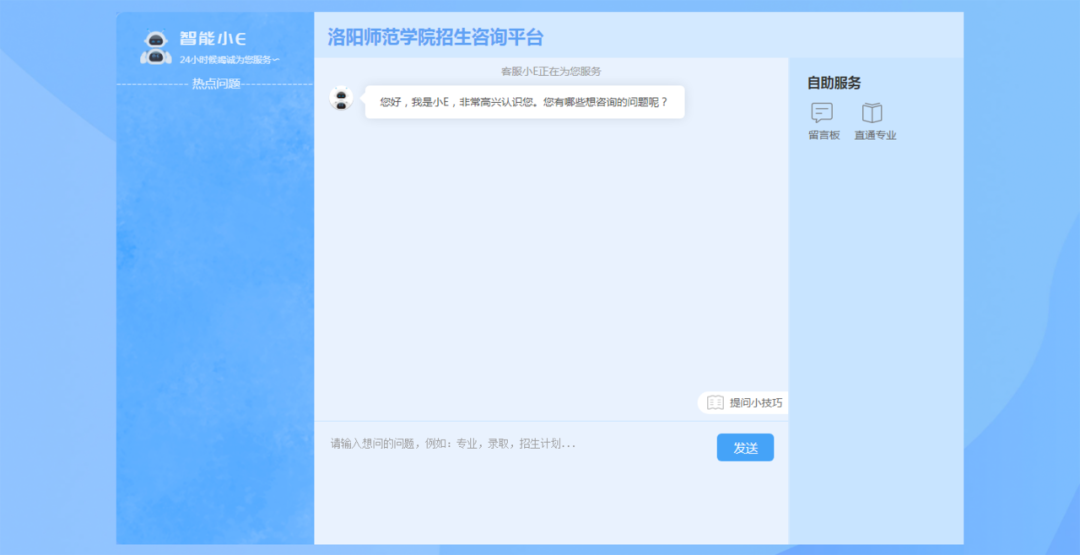Open the 留言板 message board icon

click(x=822, y=112)
